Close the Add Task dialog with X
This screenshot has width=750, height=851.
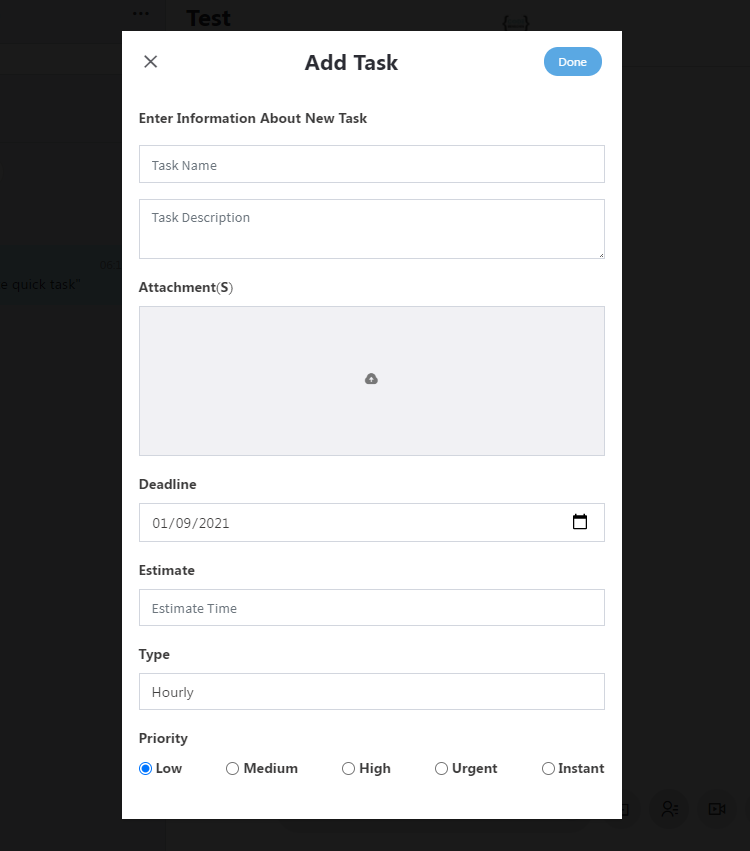[x=150, y=61]
